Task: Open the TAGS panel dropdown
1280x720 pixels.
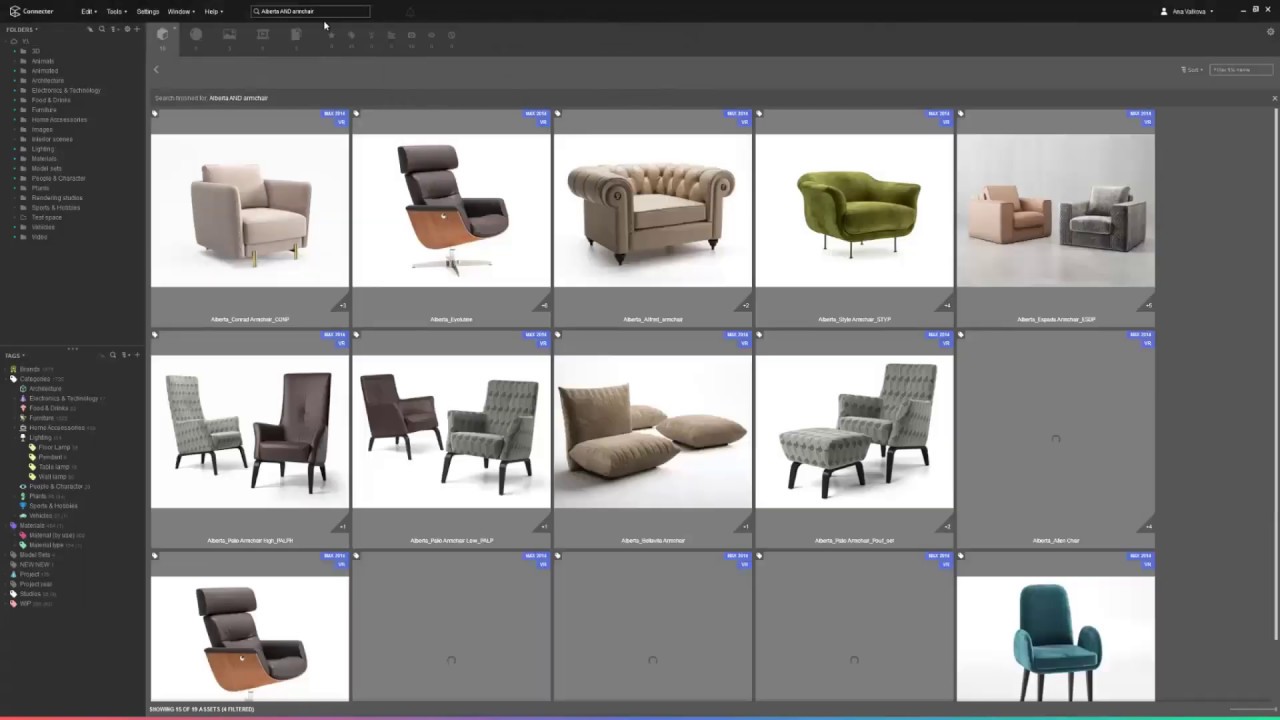Action: 15,355
